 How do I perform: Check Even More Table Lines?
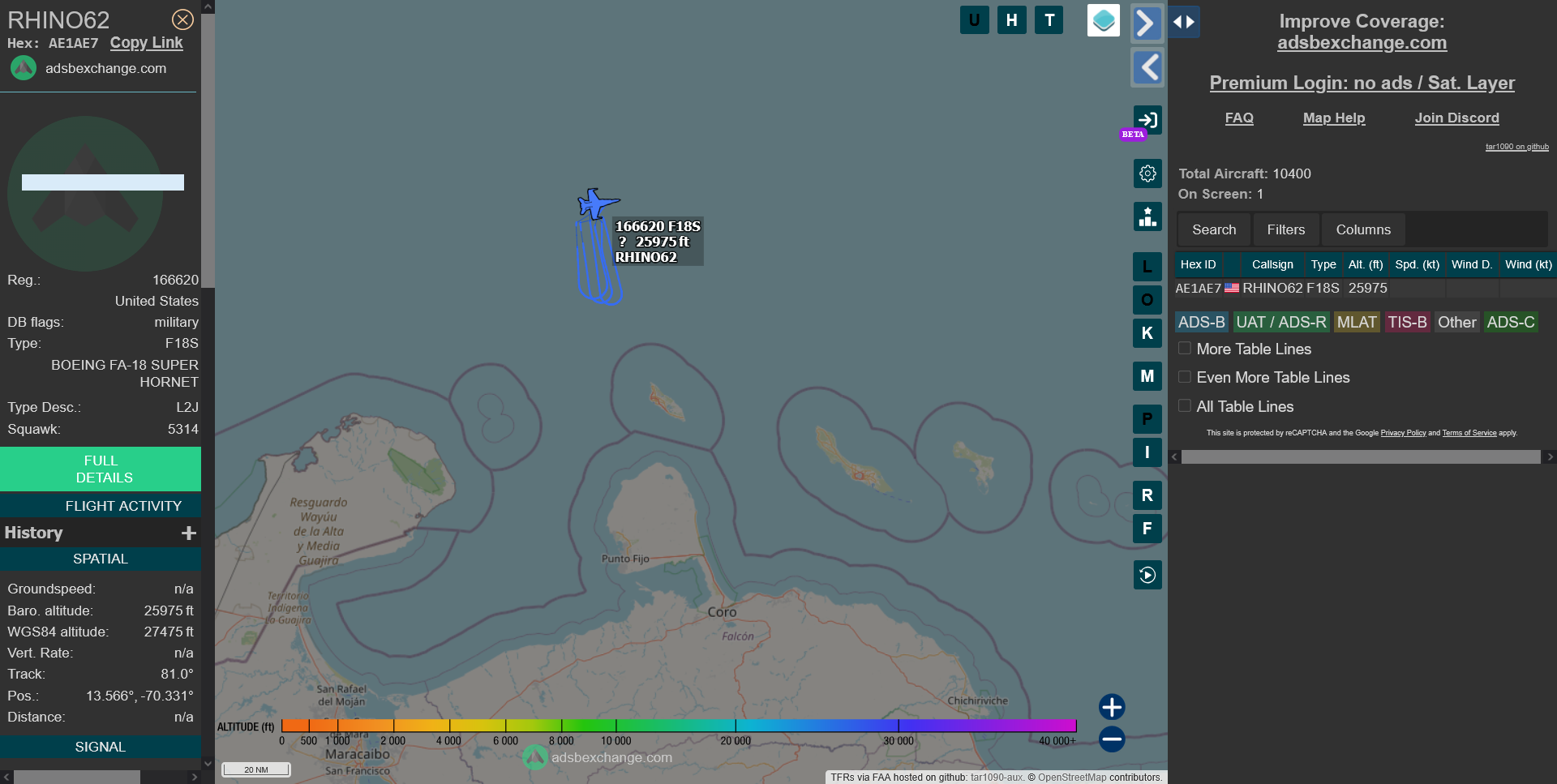1185,377
